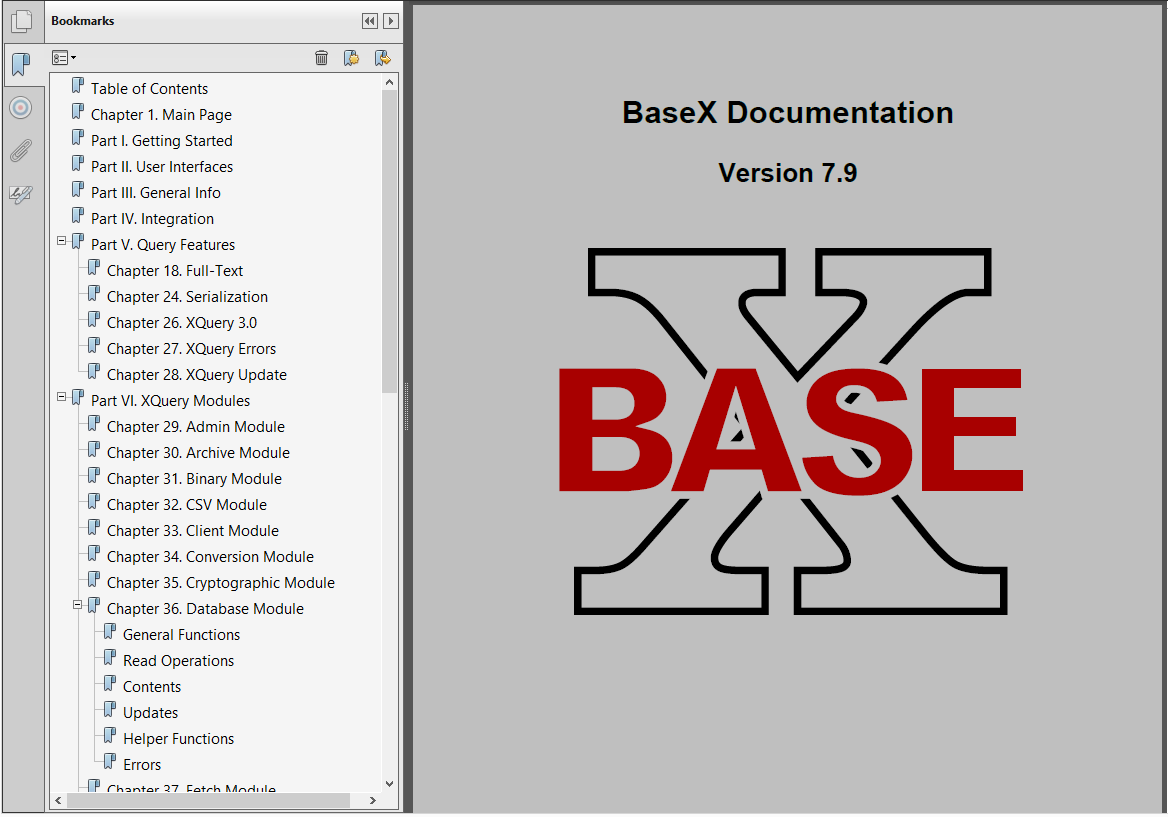The image size is (1168, 817).
Task: Go to Chapter 32. CSV Module
Action: (187, 505)
